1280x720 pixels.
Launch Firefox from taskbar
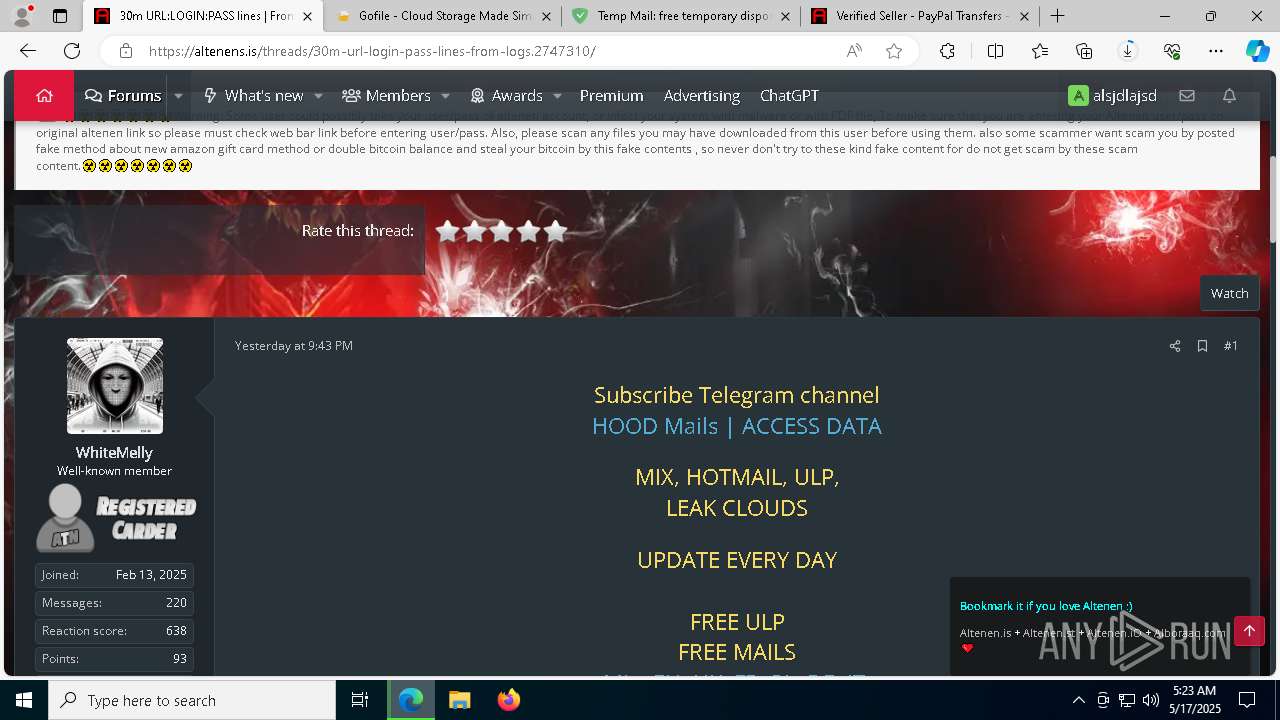(508, 700)
